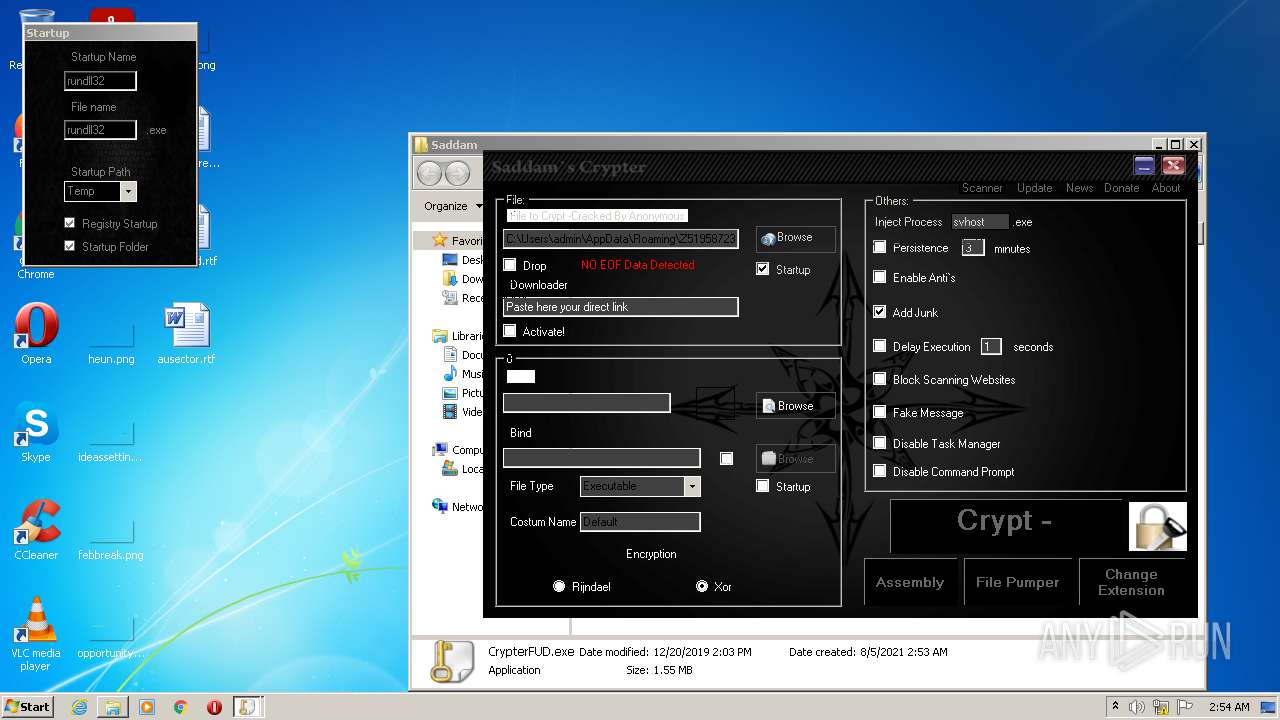Open Donate menu item
The image size is (1280, 720).
tap(1121, 188)
